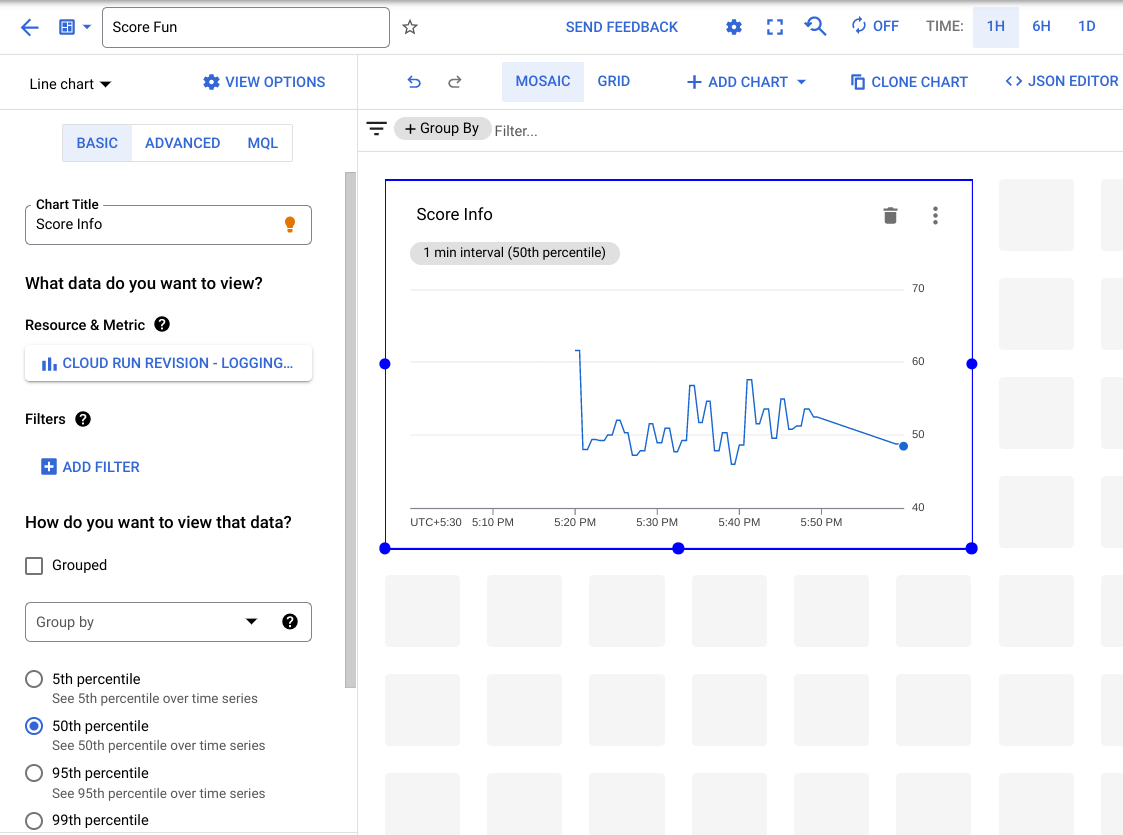This screenshot has width=1123, height=835.
Task: Go back using the left arrow
Action: [x=29, y=27]
